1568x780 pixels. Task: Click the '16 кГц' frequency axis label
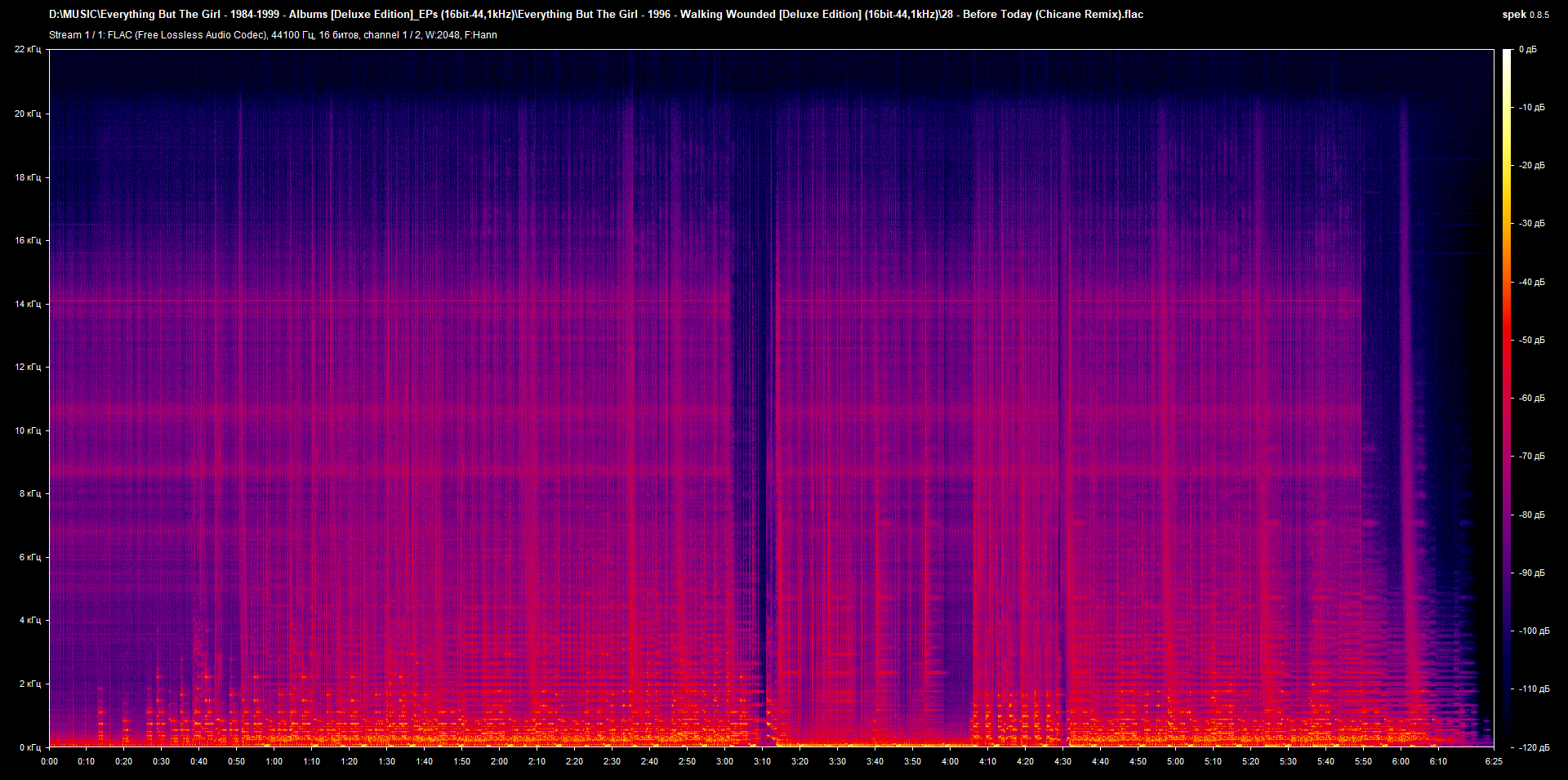pos(28,240)
